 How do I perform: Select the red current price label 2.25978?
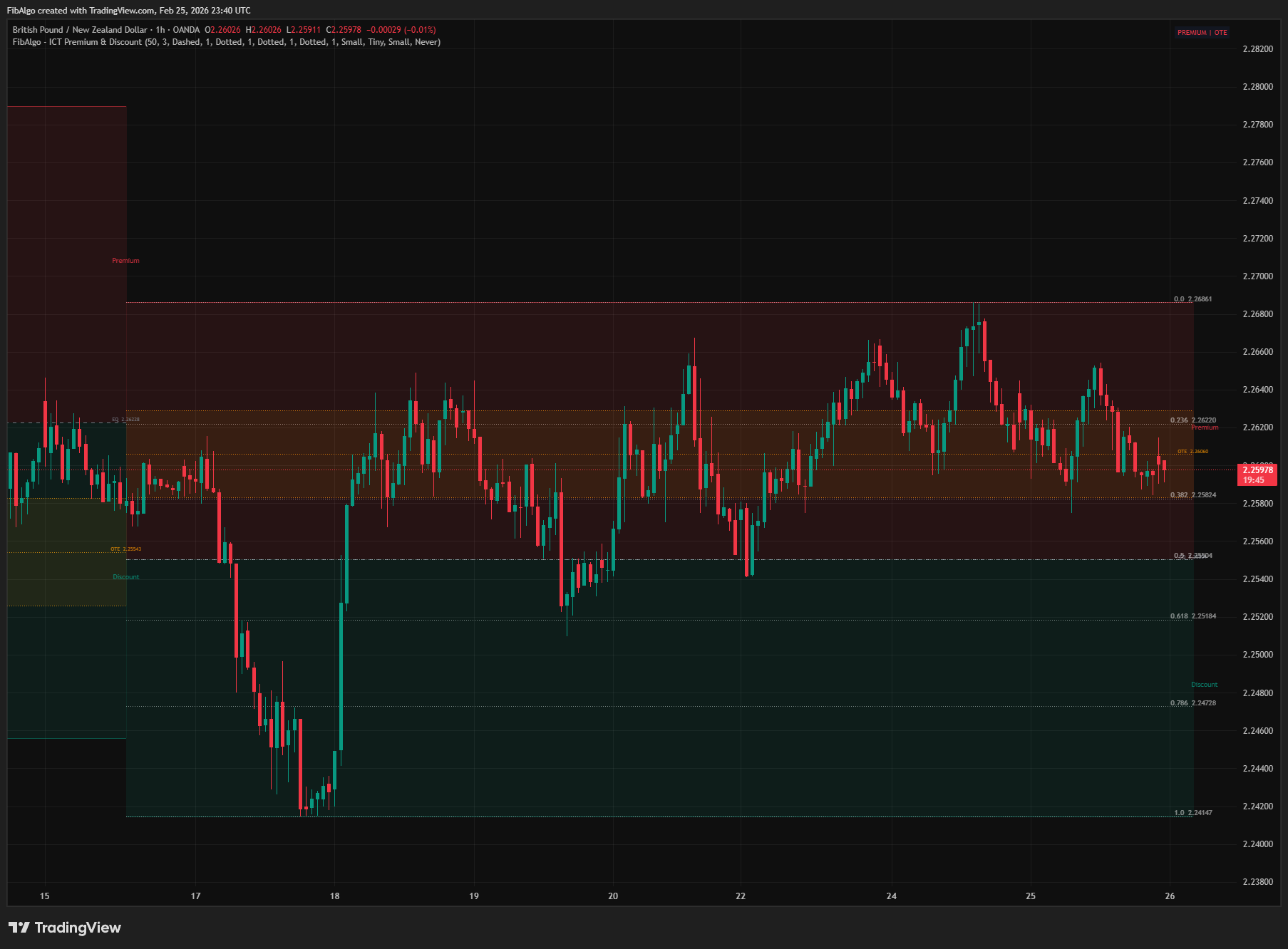point(1257,470)
